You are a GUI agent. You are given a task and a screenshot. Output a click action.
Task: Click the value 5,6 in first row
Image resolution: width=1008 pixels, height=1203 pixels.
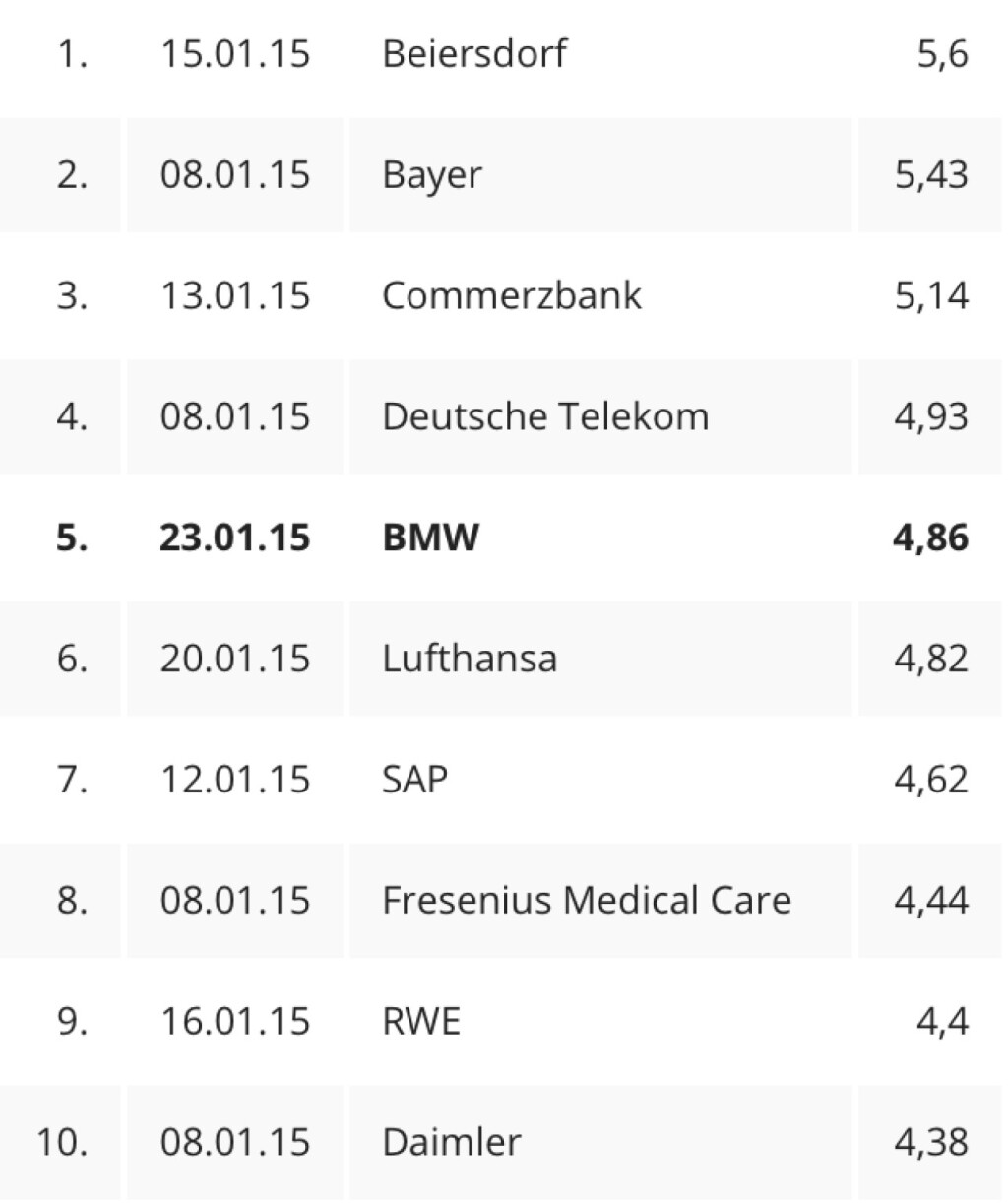(942, 53)
